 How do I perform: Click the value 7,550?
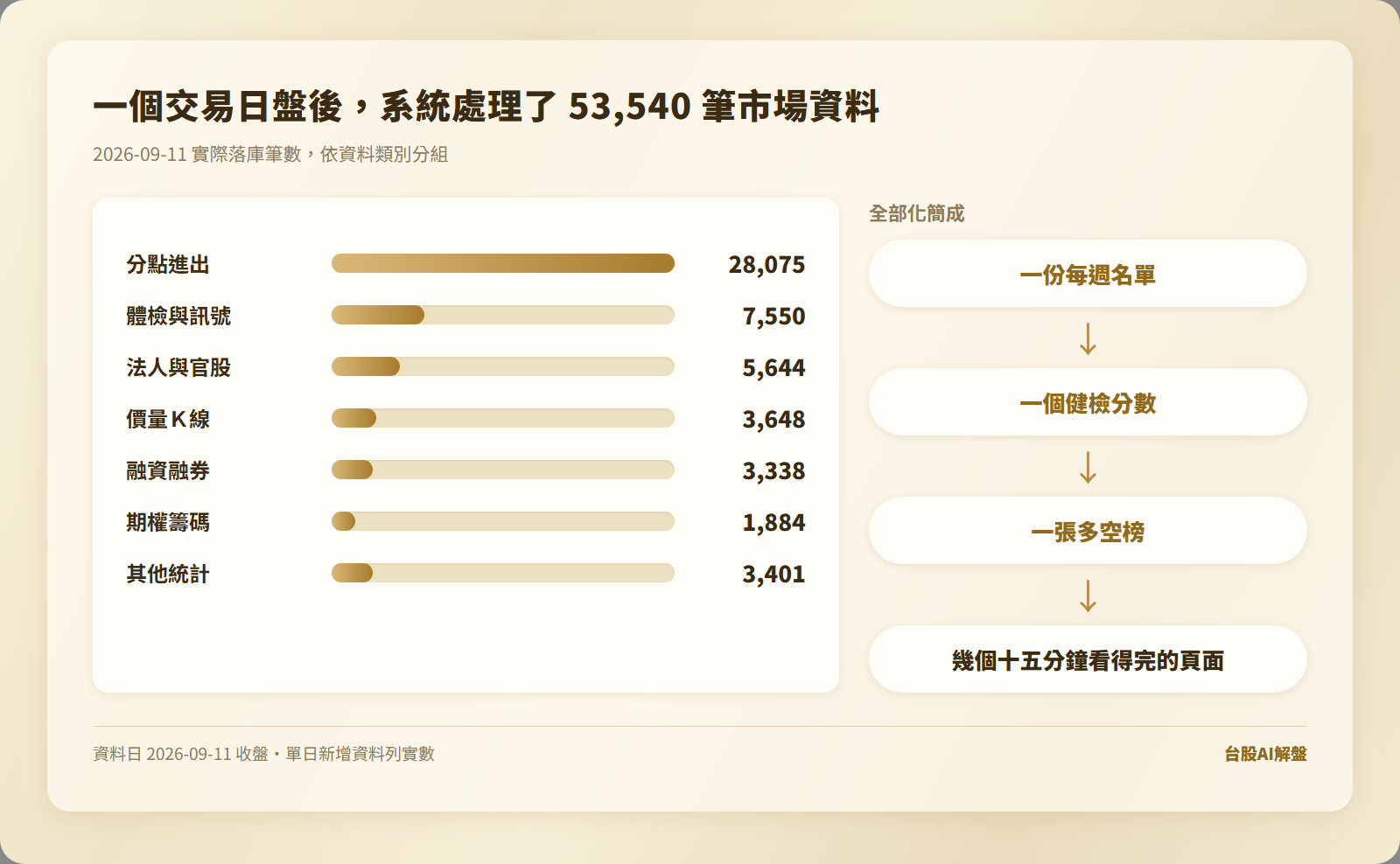(773, 316)
